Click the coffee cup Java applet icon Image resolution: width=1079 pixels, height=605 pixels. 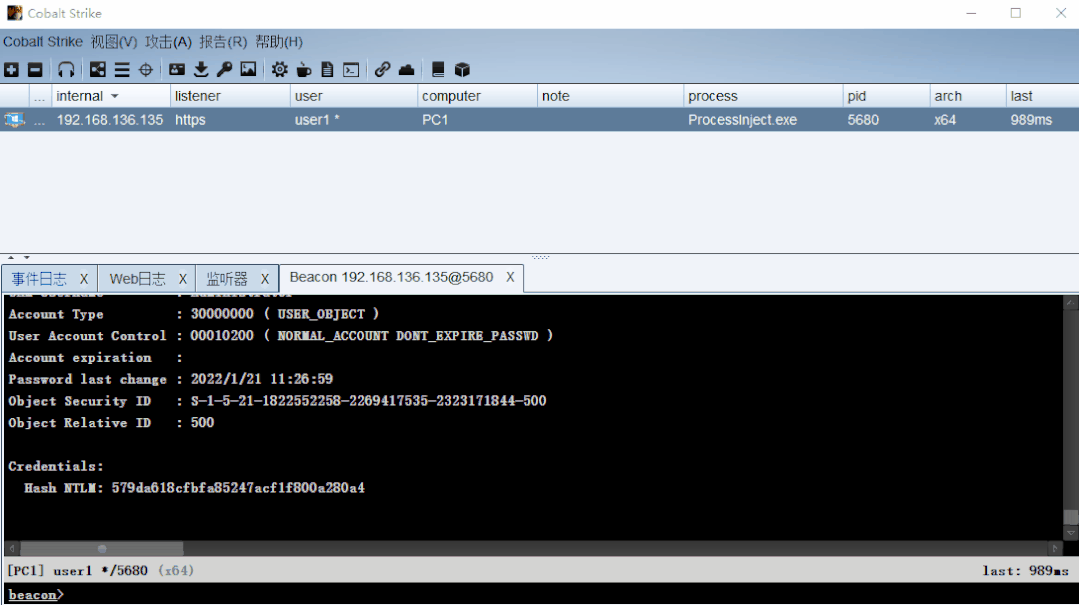303,70
